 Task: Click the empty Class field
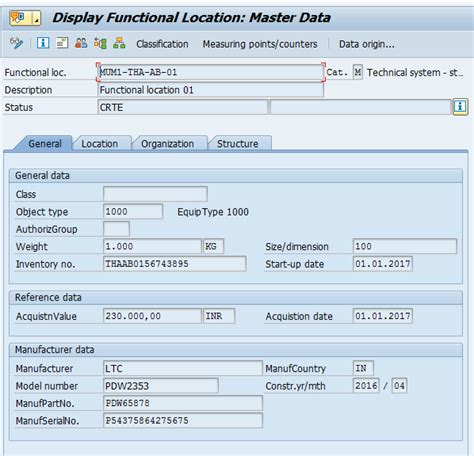(x=155, y=194)
